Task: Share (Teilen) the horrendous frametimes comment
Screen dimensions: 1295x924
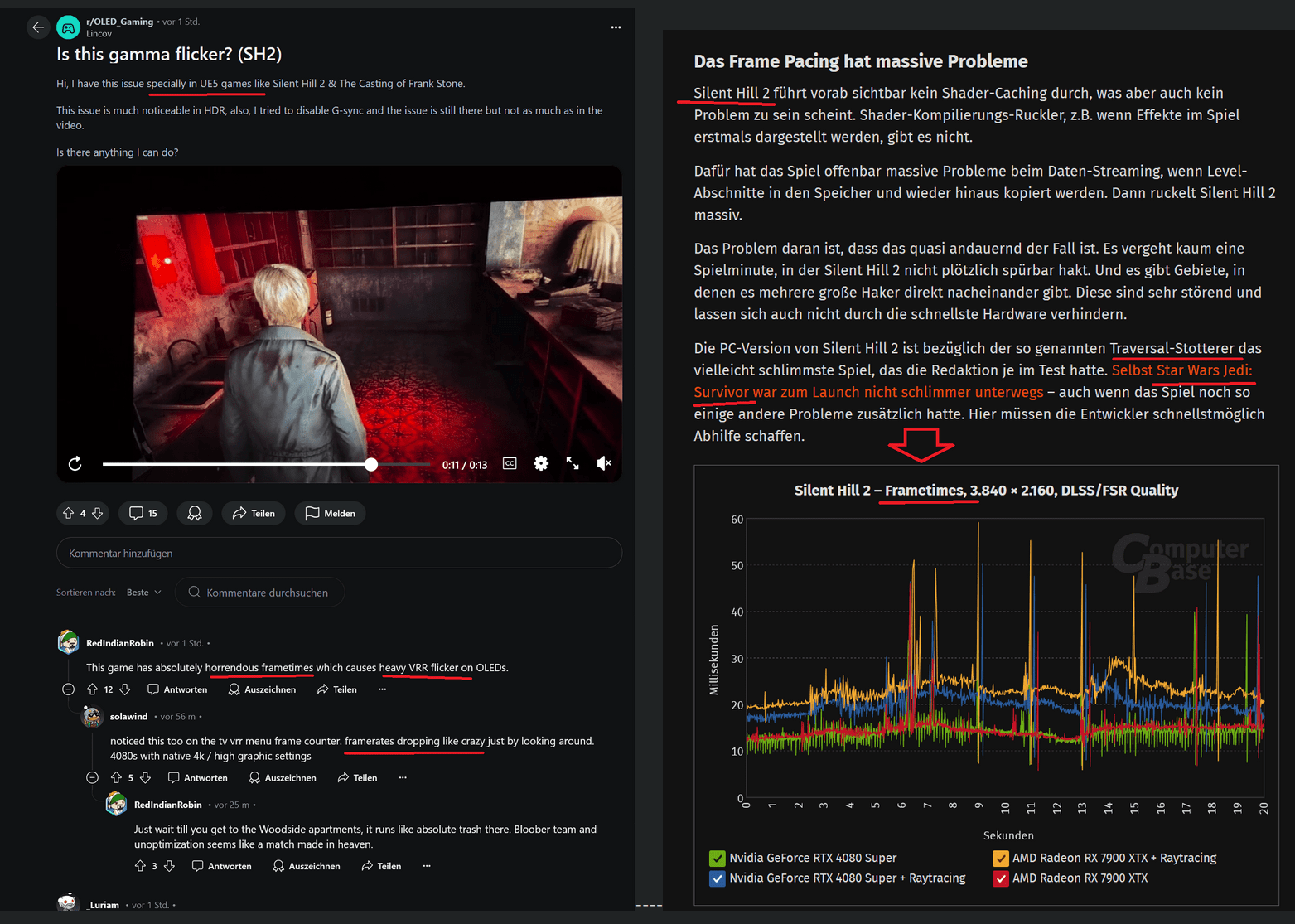Action: click(336, 689)
